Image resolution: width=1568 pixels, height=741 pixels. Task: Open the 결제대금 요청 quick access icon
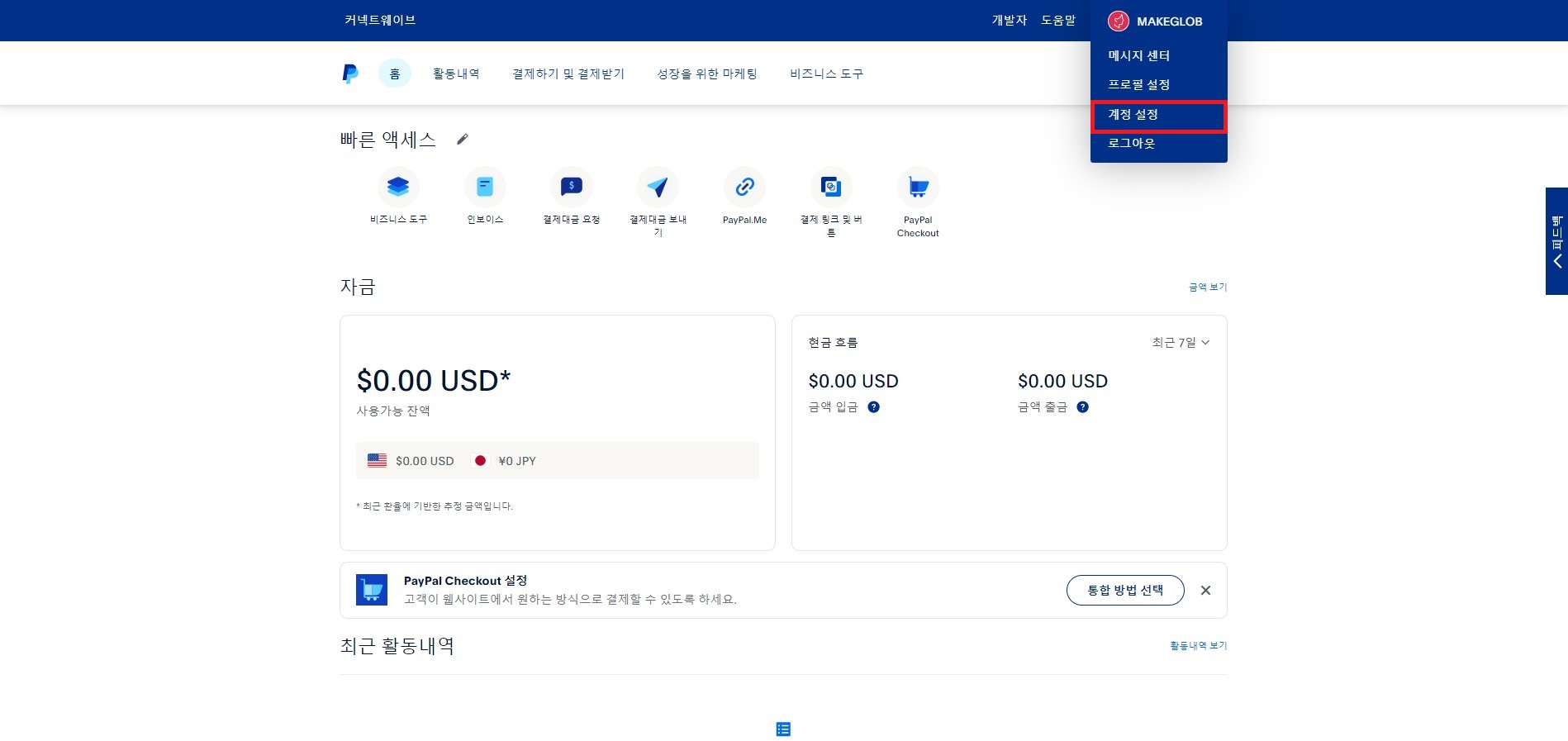click(572, 188)
